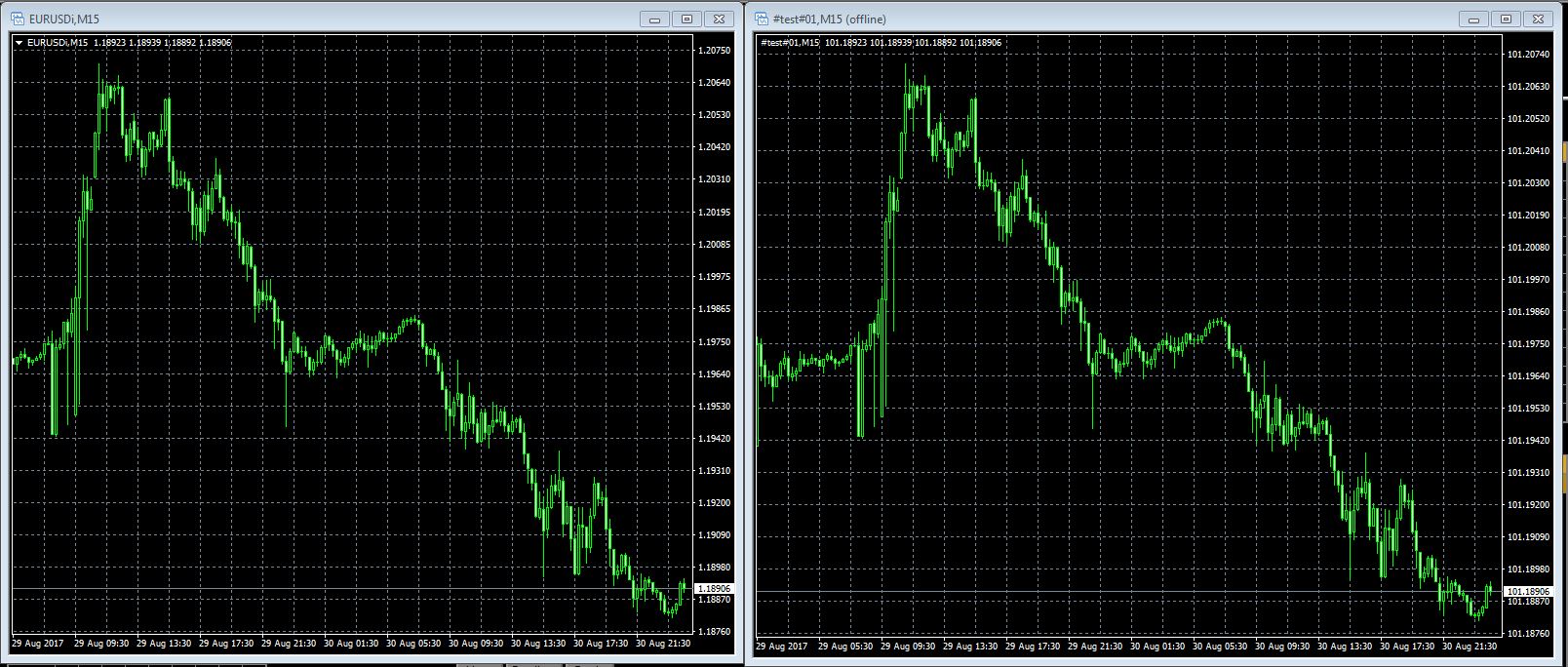Restore the EURUSDi,M15 chart window

coord(686,19)
